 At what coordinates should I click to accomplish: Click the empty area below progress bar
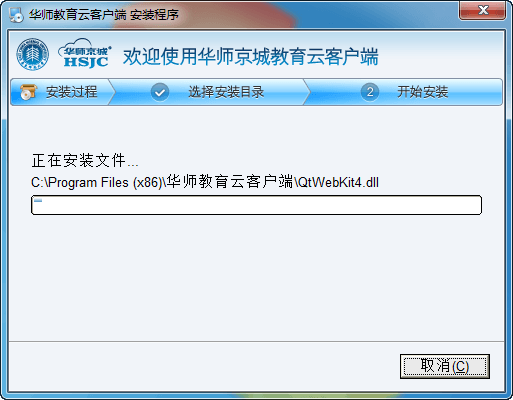[x=256, y=277]
